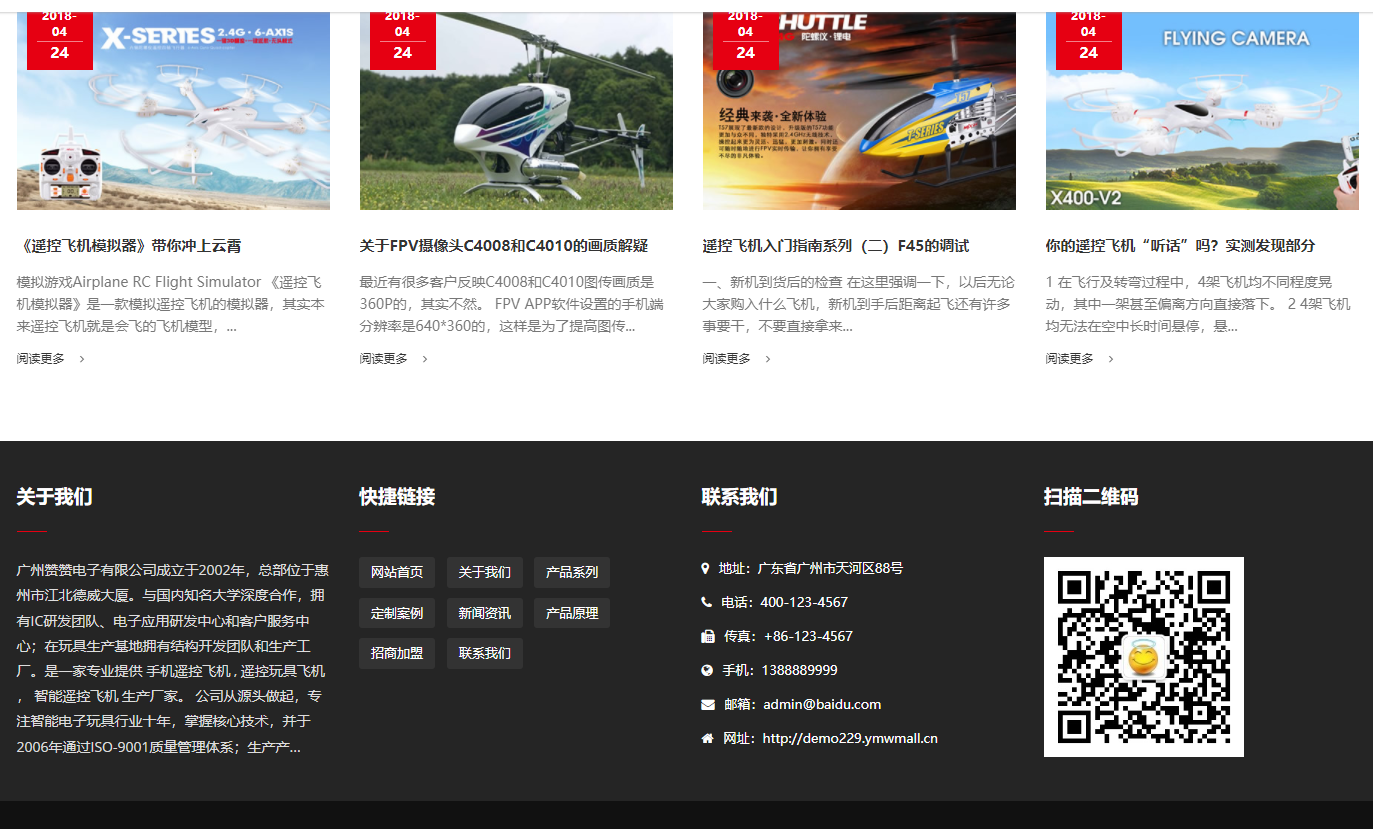
Task: Open 产品系列 quick link
Action: pos(572,572)
